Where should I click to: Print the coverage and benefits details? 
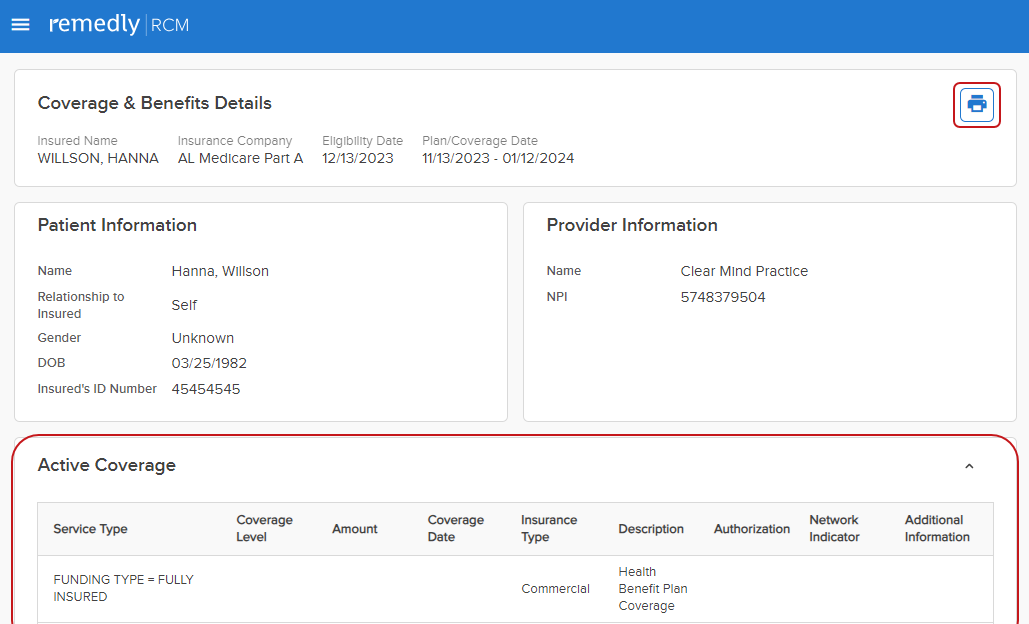pos(976,104)
